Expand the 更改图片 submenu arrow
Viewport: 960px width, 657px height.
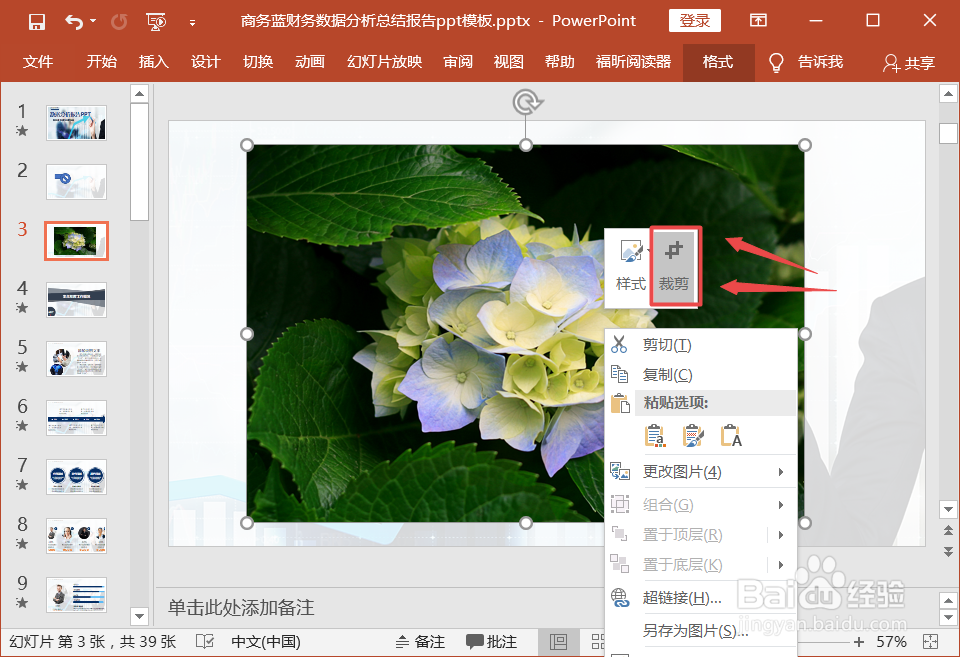782,471
